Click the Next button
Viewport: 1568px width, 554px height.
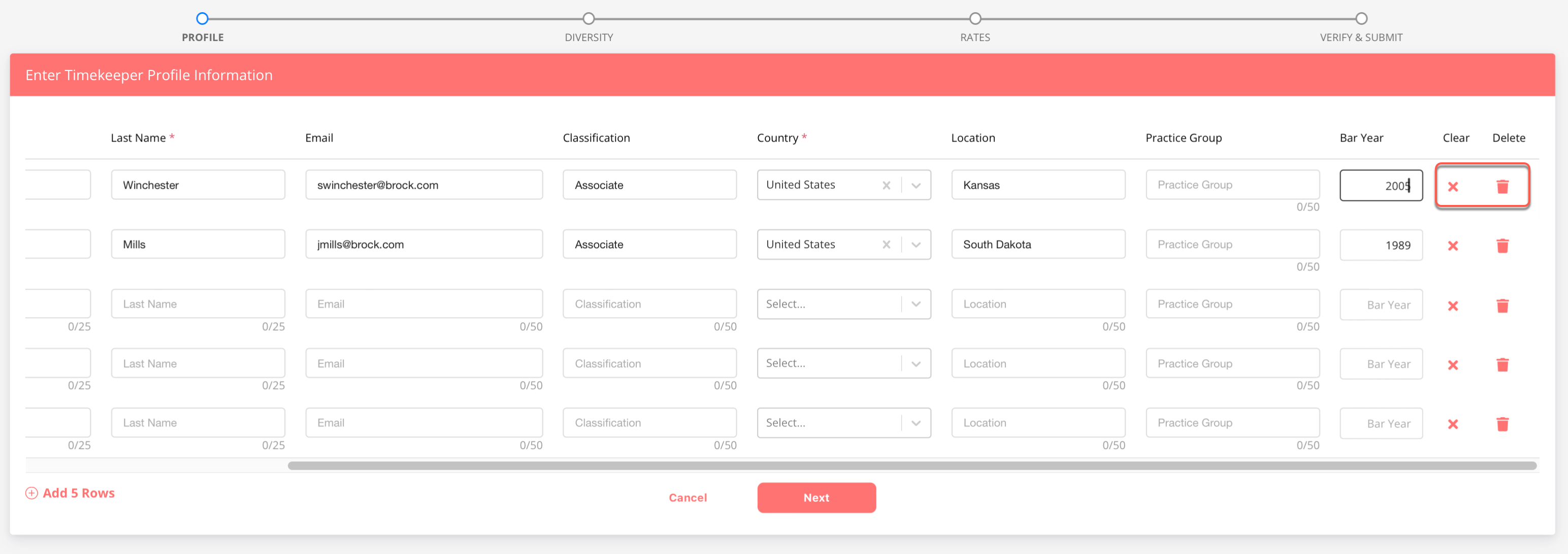tap(816, 497)
